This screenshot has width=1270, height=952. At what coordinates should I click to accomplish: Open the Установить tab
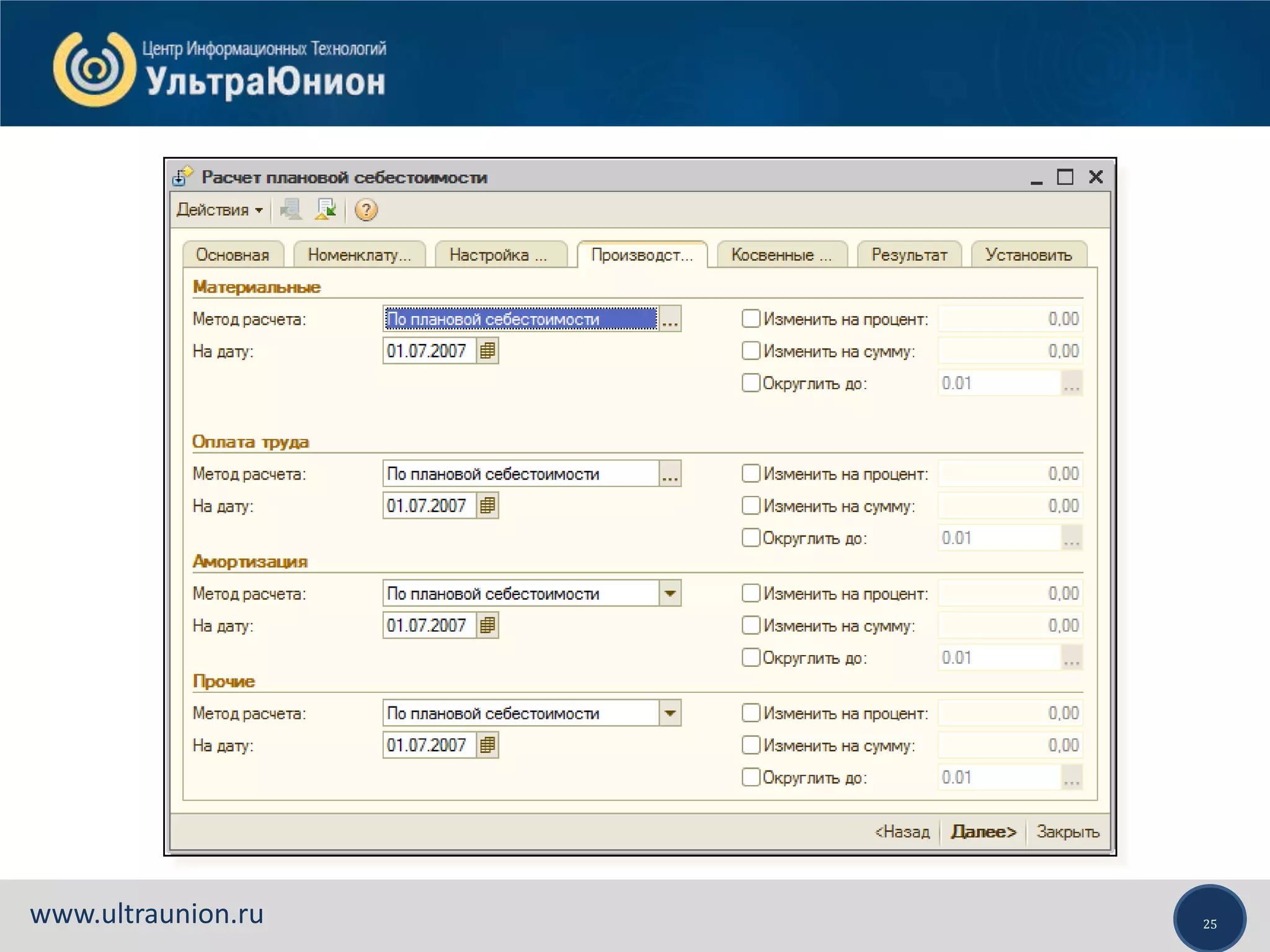tap(1029, 255)
